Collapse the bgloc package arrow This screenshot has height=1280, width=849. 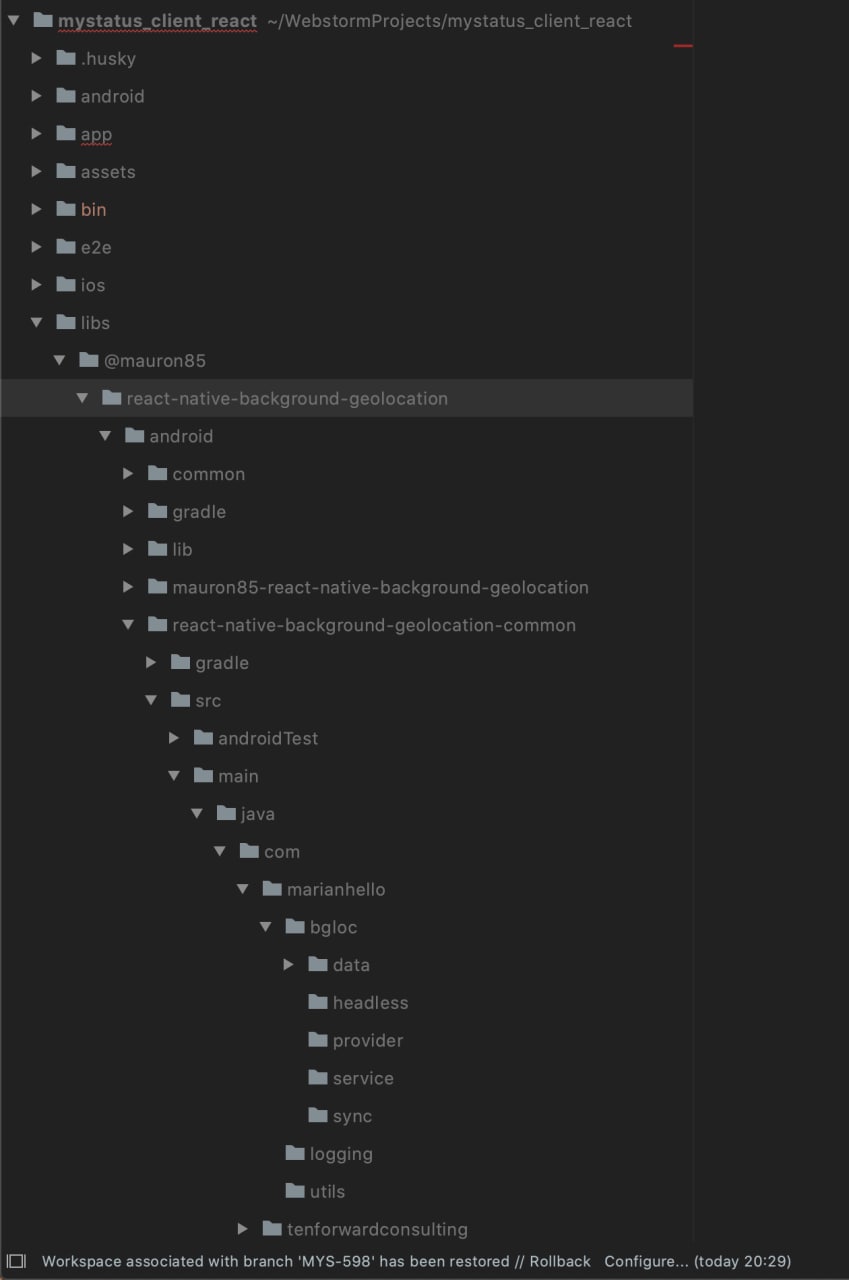(x=266, y=927)
